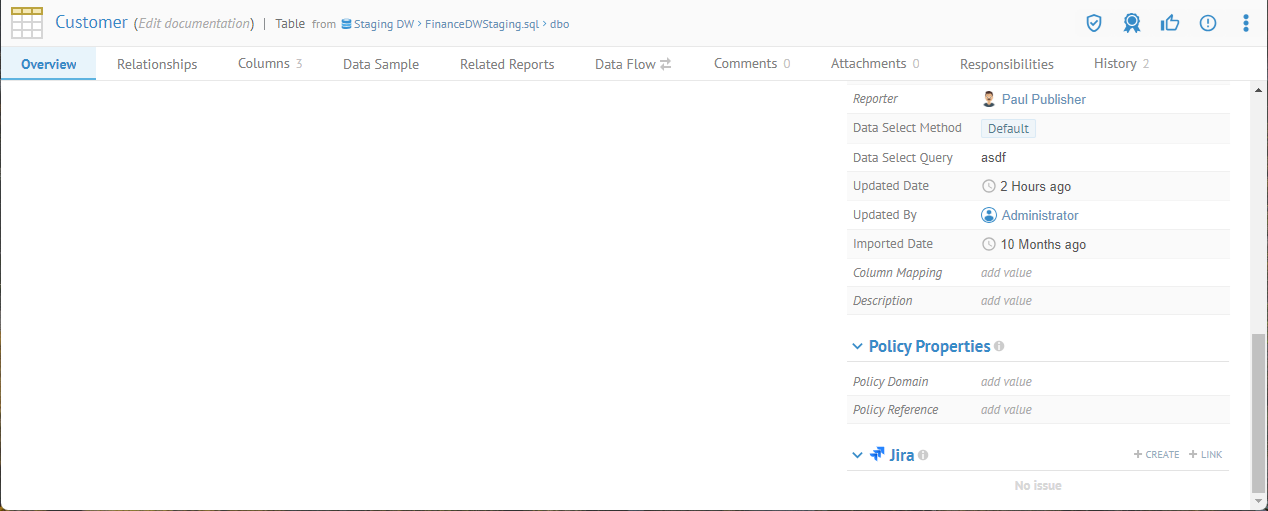Image resolution: width=1268 pixels, height=511 pixels.
Task: Click the info icon beside Jira
Action: click(923, 455)
